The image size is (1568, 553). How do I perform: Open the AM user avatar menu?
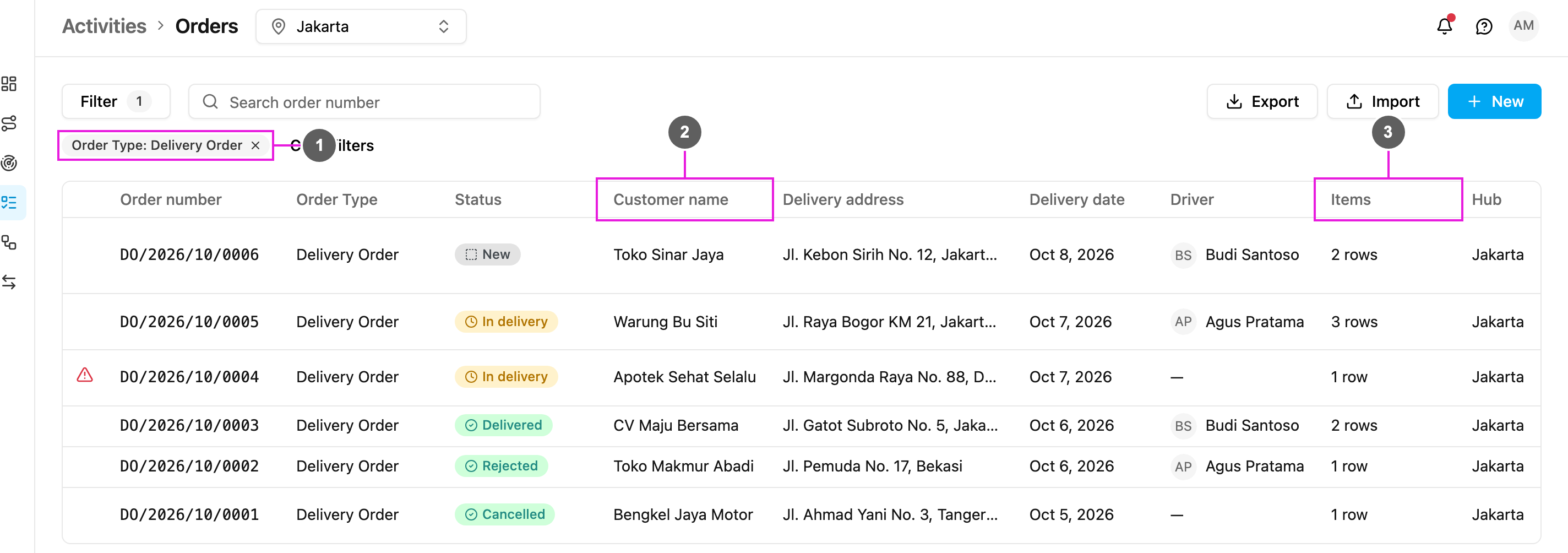(x=1523, y=25)
